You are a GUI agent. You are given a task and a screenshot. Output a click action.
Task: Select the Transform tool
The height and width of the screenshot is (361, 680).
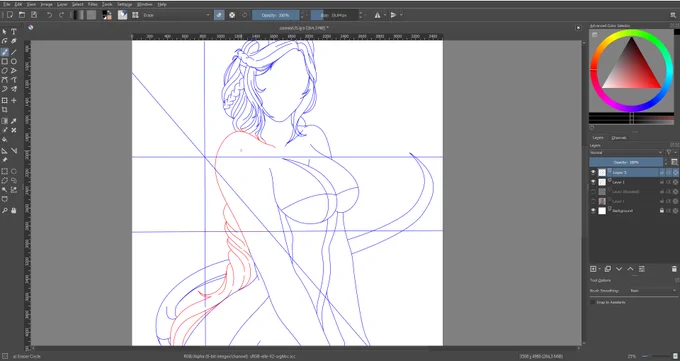(x=5, y=100)
